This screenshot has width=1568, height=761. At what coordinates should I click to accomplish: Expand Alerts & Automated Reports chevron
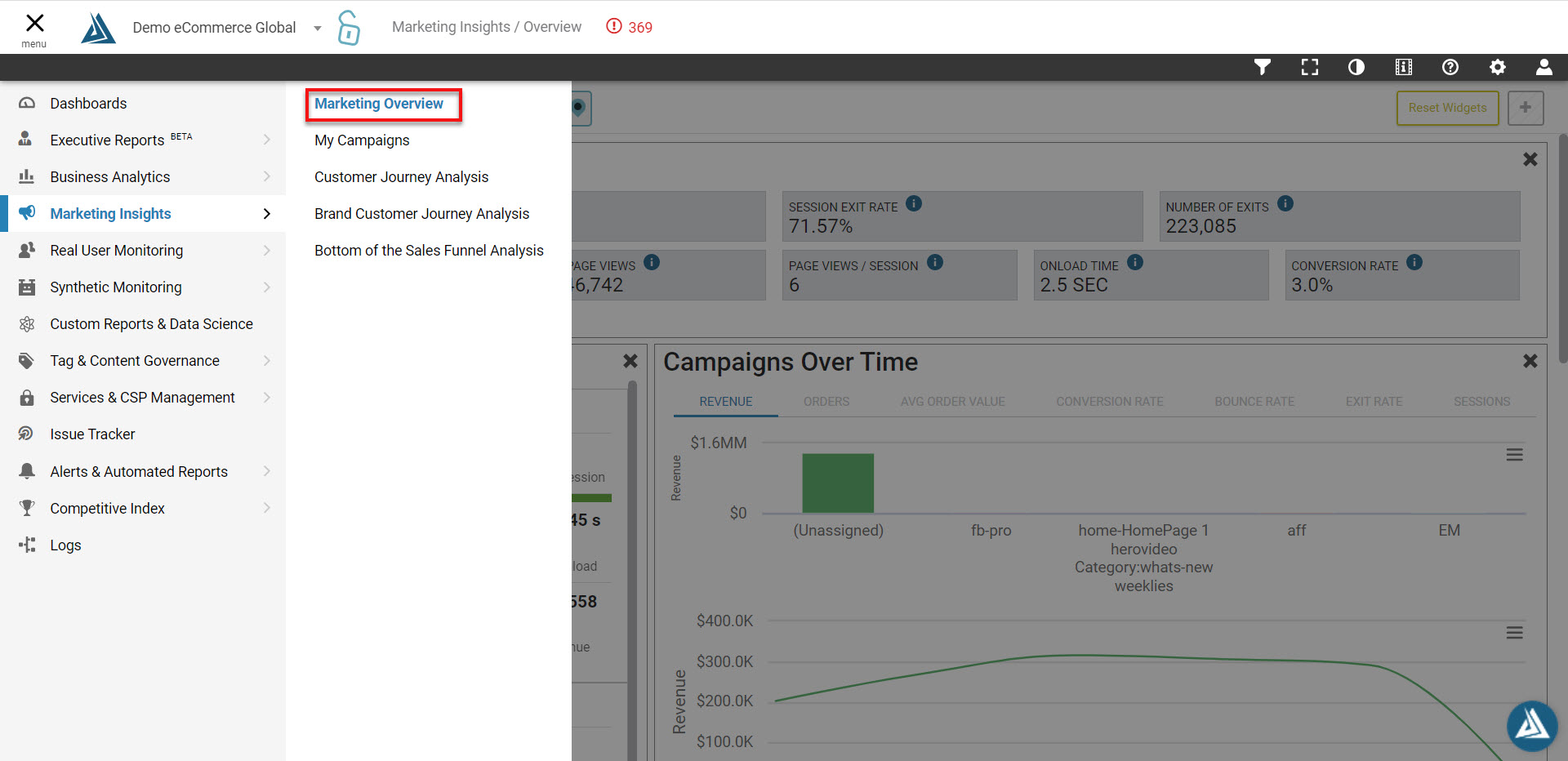pyautogui.click(x=267, y=471)
